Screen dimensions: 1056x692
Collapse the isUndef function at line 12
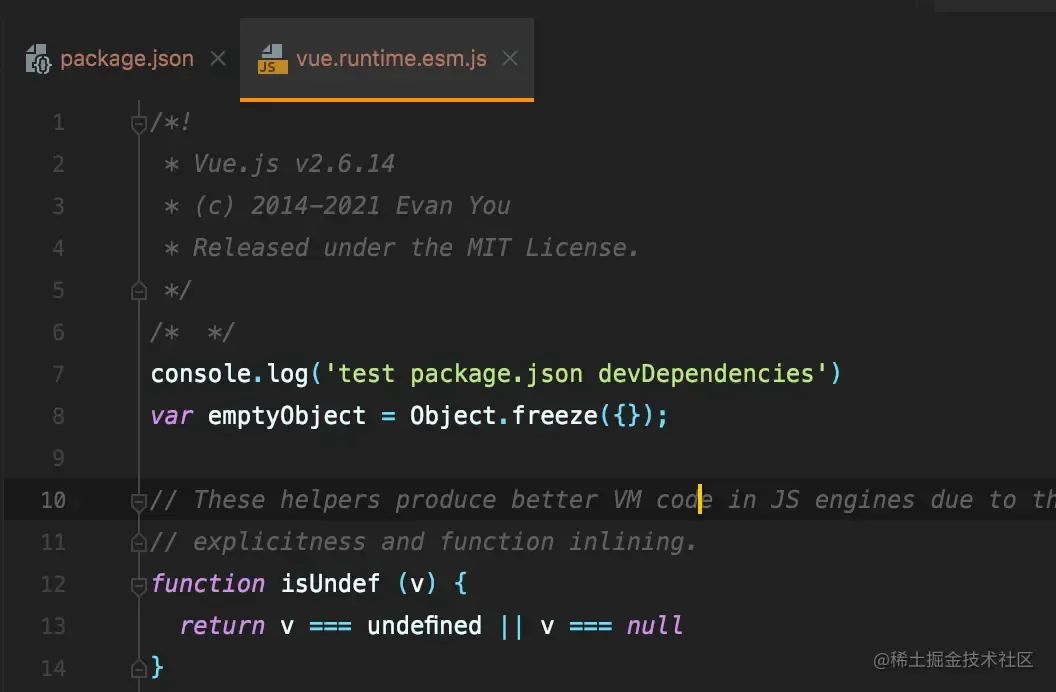point(138,583)
